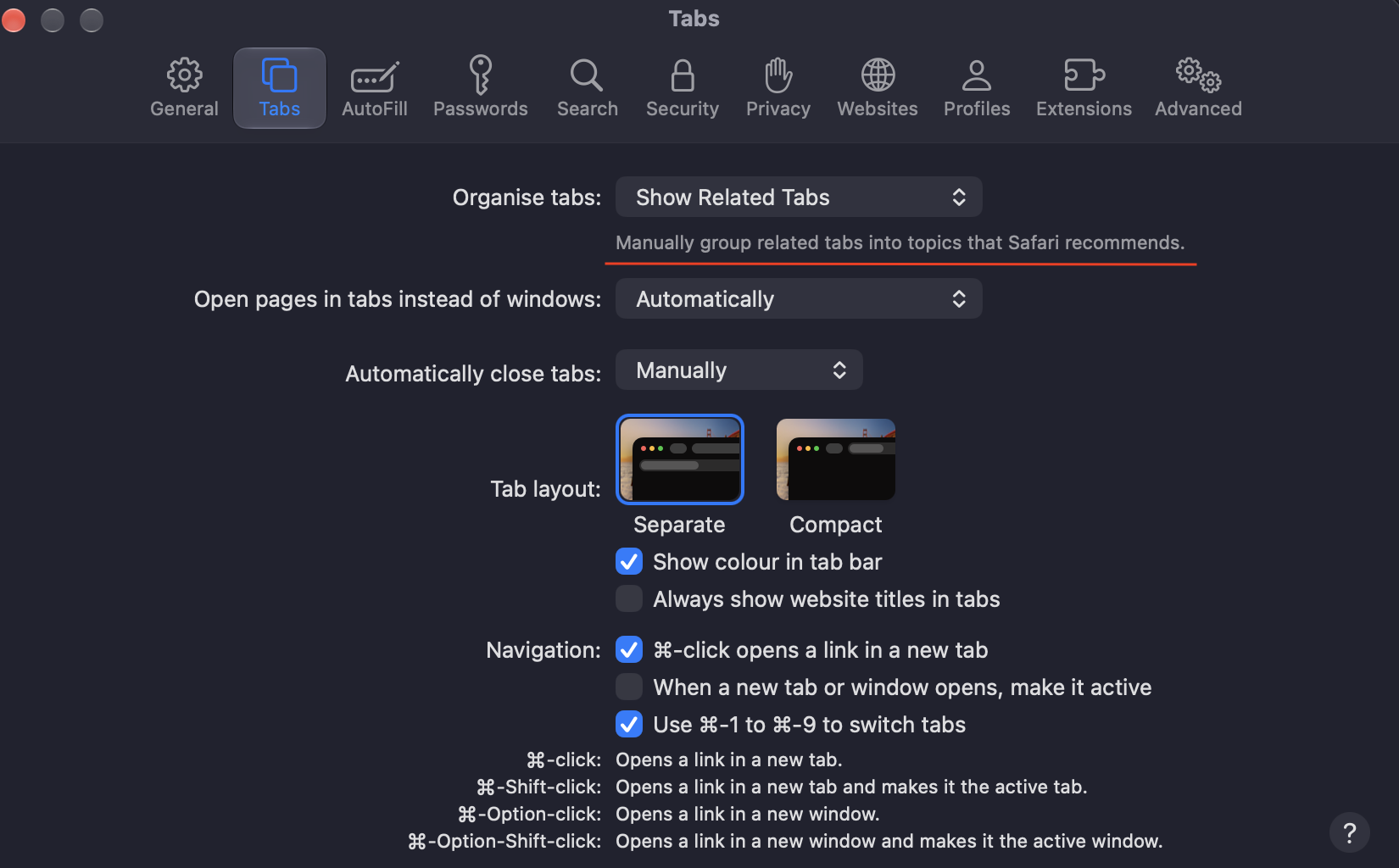Click the 'Automatically close tabs:' label
This screenshot has width=1399, height=868.
pos(473,374)
